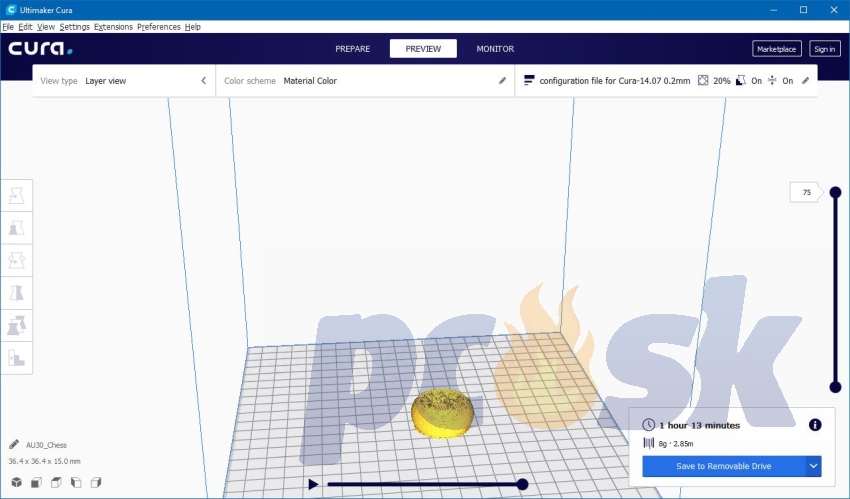Image resolution: width=850 pixels, height=499 pixels.
Task: Switch to the MONITOR stage
Action: [x=495, y=49]
